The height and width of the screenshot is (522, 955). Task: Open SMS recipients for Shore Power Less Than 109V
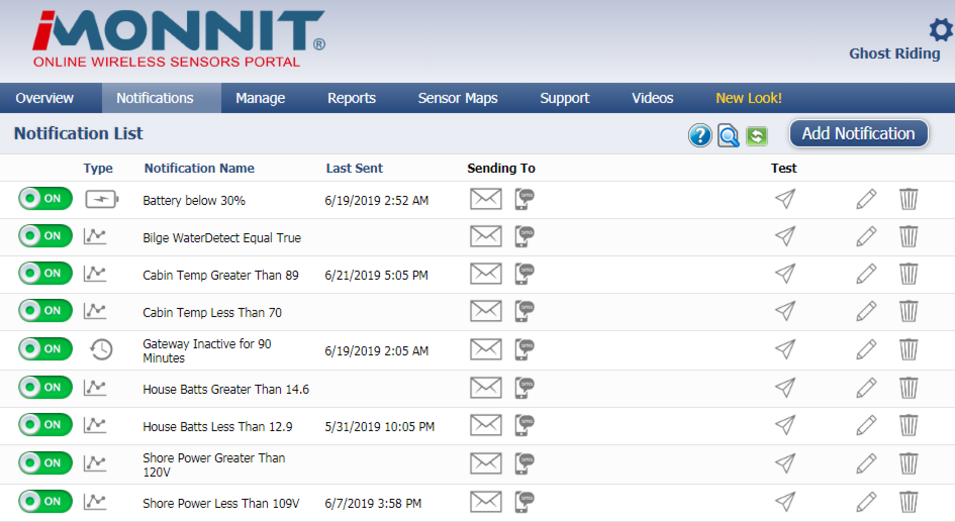(x=524, y=501)
